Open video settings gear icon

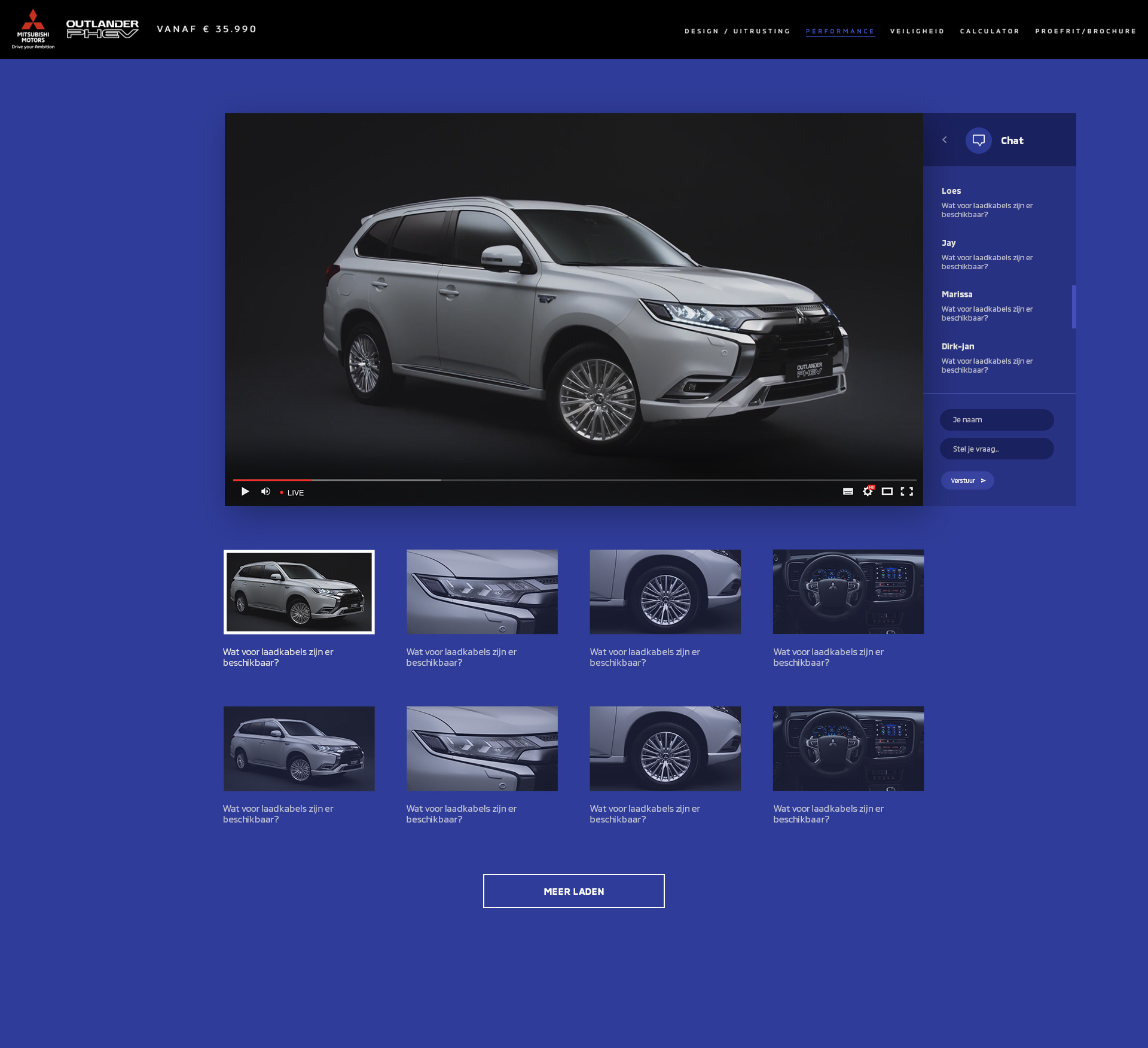point(868,491)
